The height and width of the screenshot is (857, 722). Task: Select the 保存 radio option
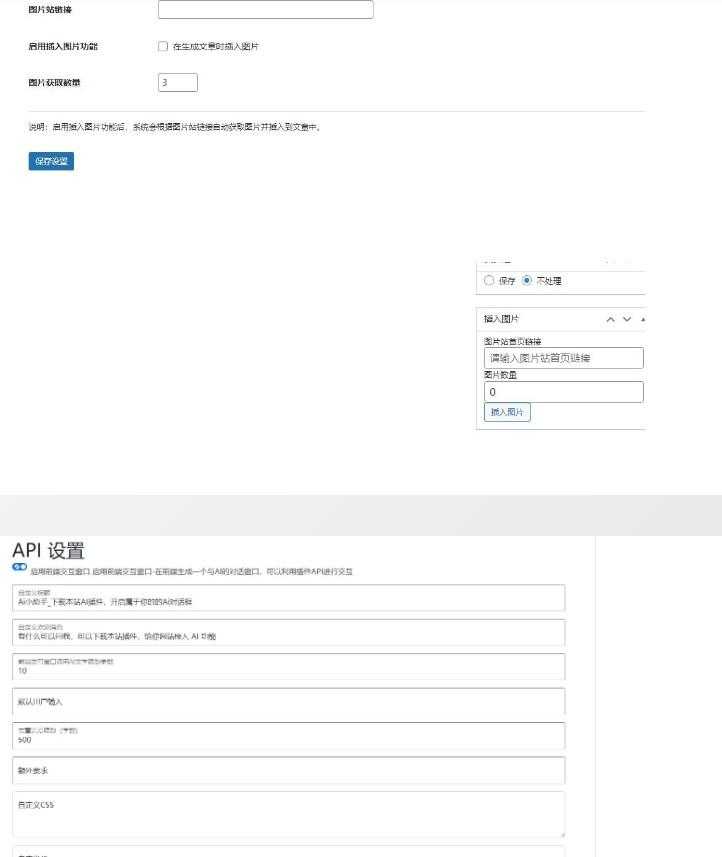pyautogui.click(x=489, y=281)
